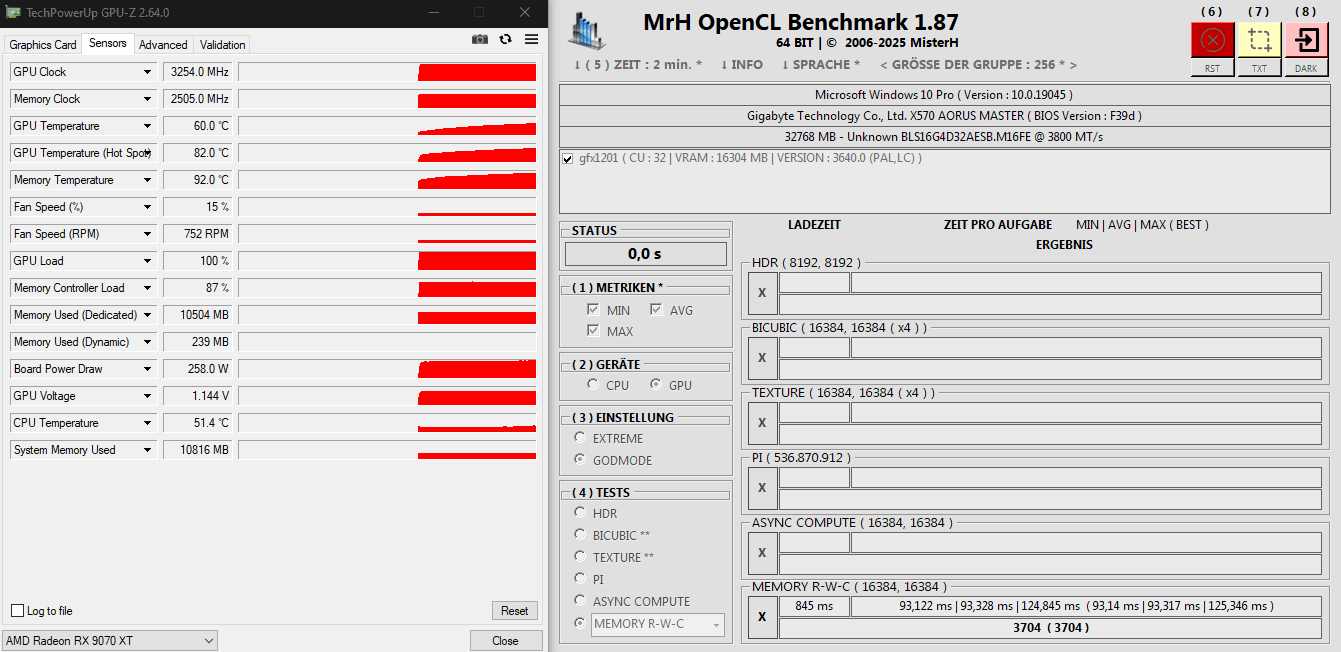The width and height of the screenshot is (1341, 652).
Task: Select the EXTREME setting radio button
Action: 580,437
